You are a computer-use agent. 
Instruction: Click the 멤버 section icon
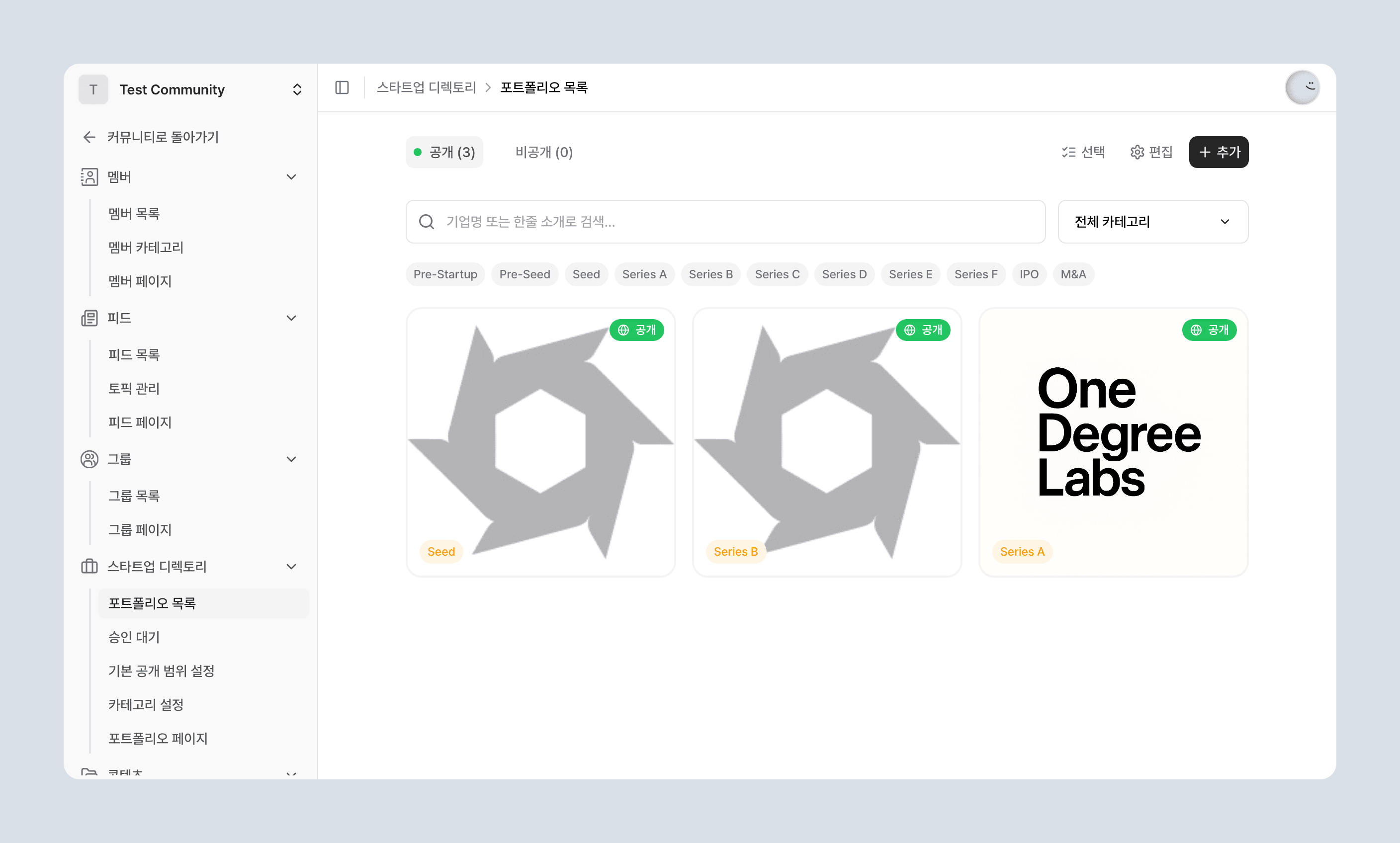(x=89, y=176)
